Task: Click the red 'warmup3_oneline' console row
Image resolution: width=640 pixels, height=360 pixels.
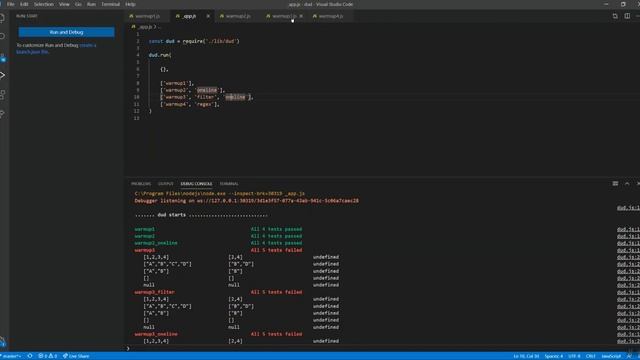Action: (156, 334)
